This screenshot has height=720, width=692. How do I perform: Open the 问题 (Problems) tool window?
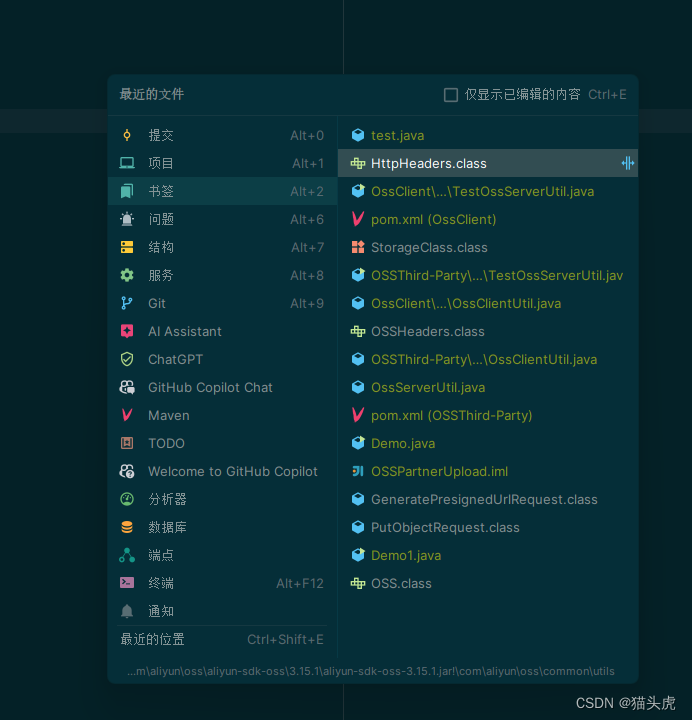(x=222, y=219)
